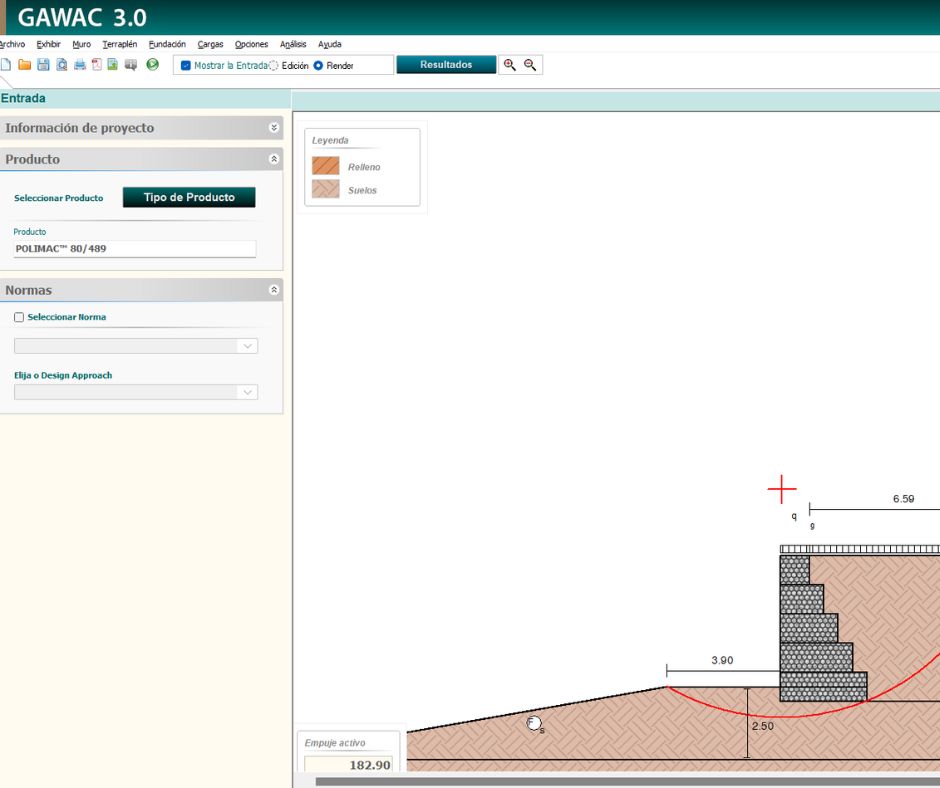Click the Producto name text field
Viewport: 940px width, 788px height.
coord(135,249)
